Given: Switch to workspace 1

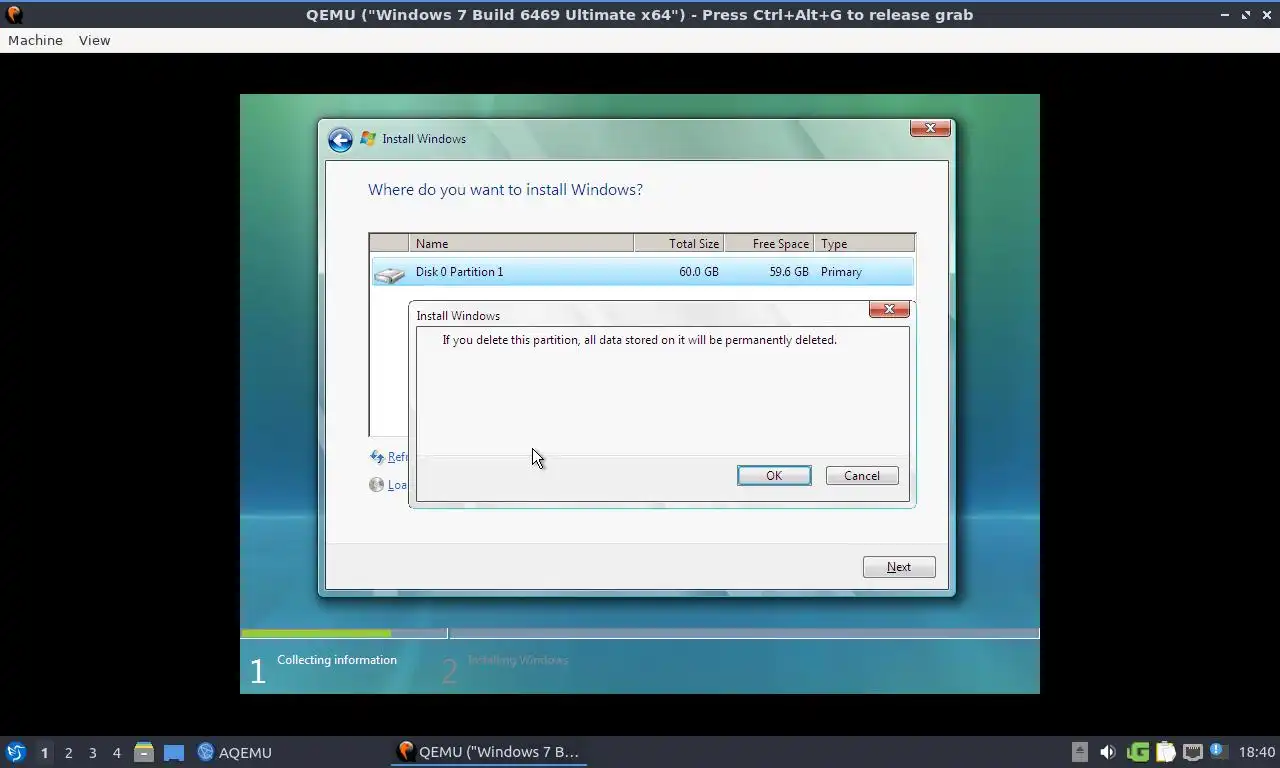Looking at the screenshot, I should (44, 752).
